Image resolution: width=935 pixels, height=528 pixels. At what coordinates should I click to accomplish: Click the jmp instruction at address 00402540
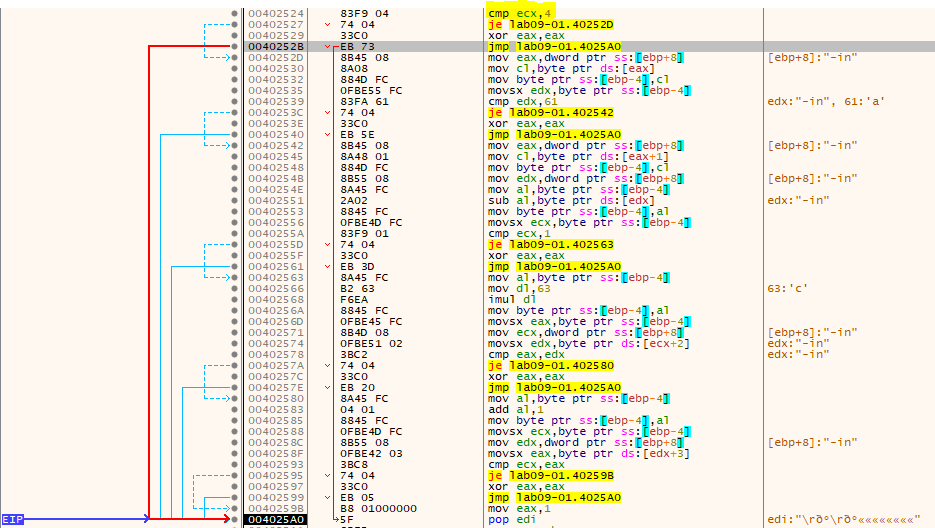[554, 134]
